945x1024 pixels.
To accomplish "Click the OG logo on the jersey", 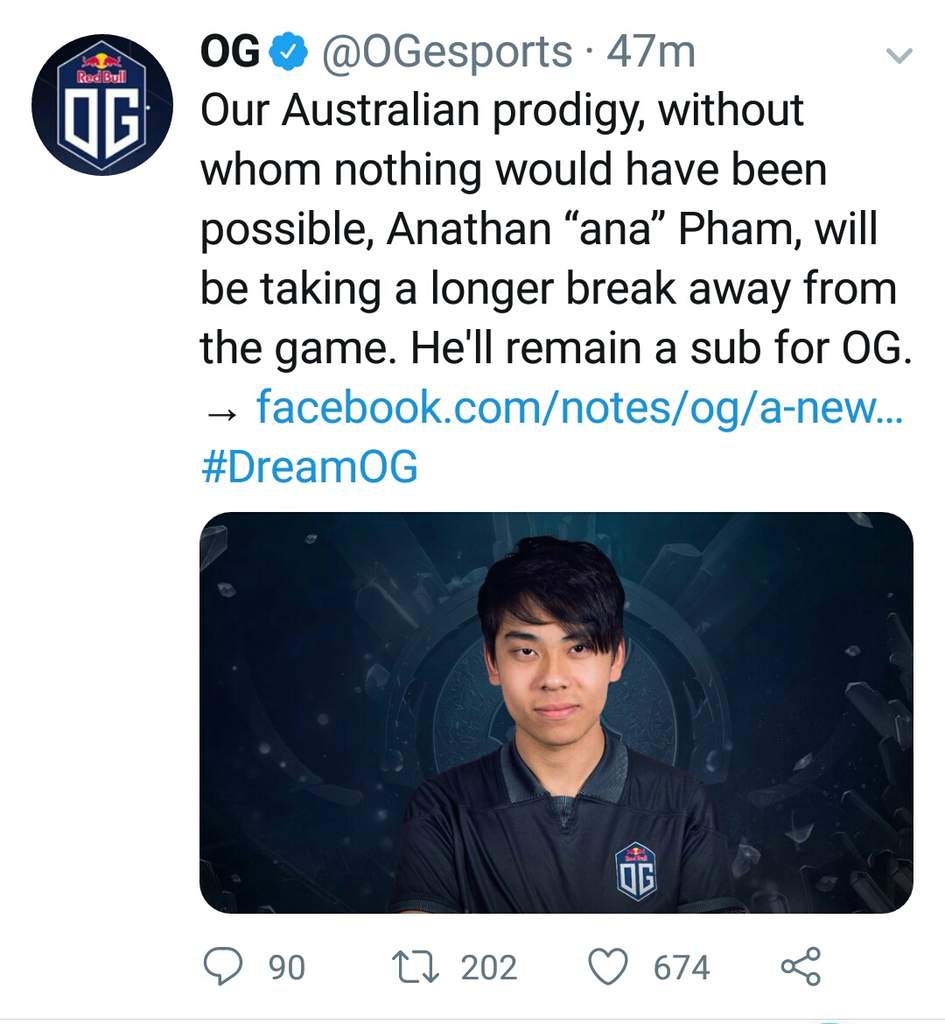I will click(635, 871).
